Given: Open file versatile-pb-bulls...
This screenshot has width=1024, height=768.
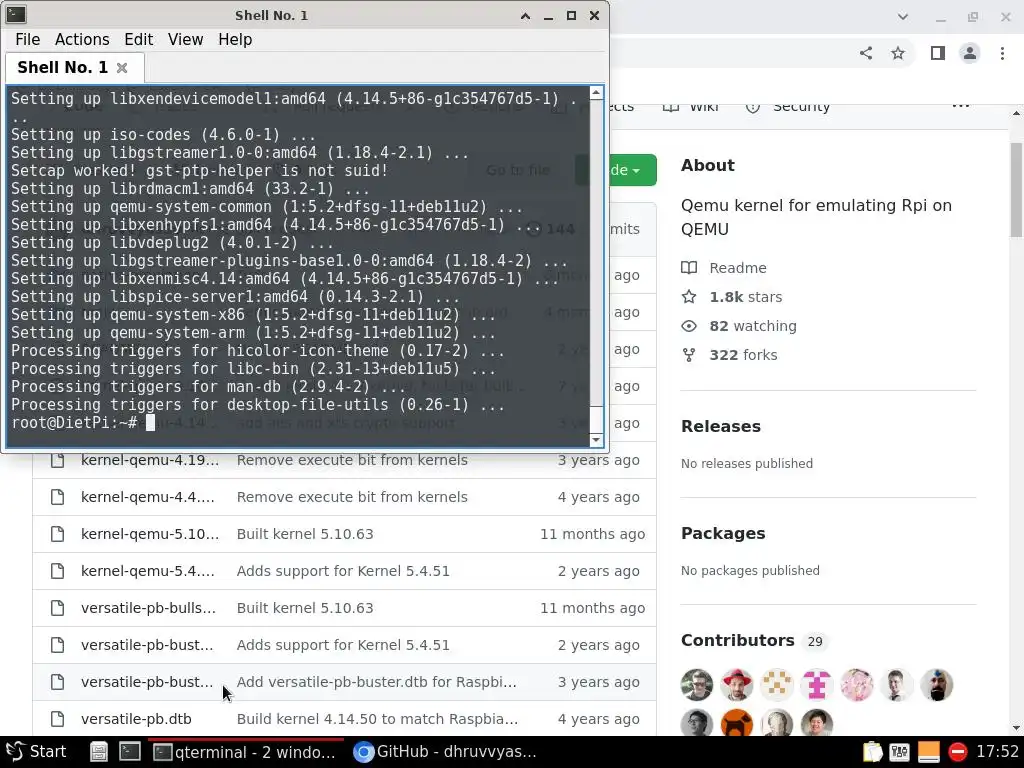Looking at the screenshot, I should [148, 608].
